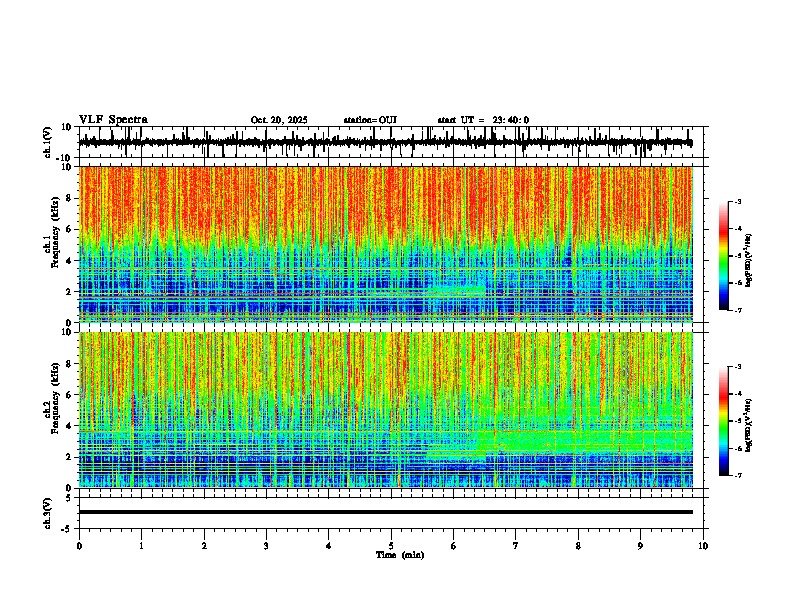Click time axis tick label "7"
792x612 pixels.
coord(516,546)
